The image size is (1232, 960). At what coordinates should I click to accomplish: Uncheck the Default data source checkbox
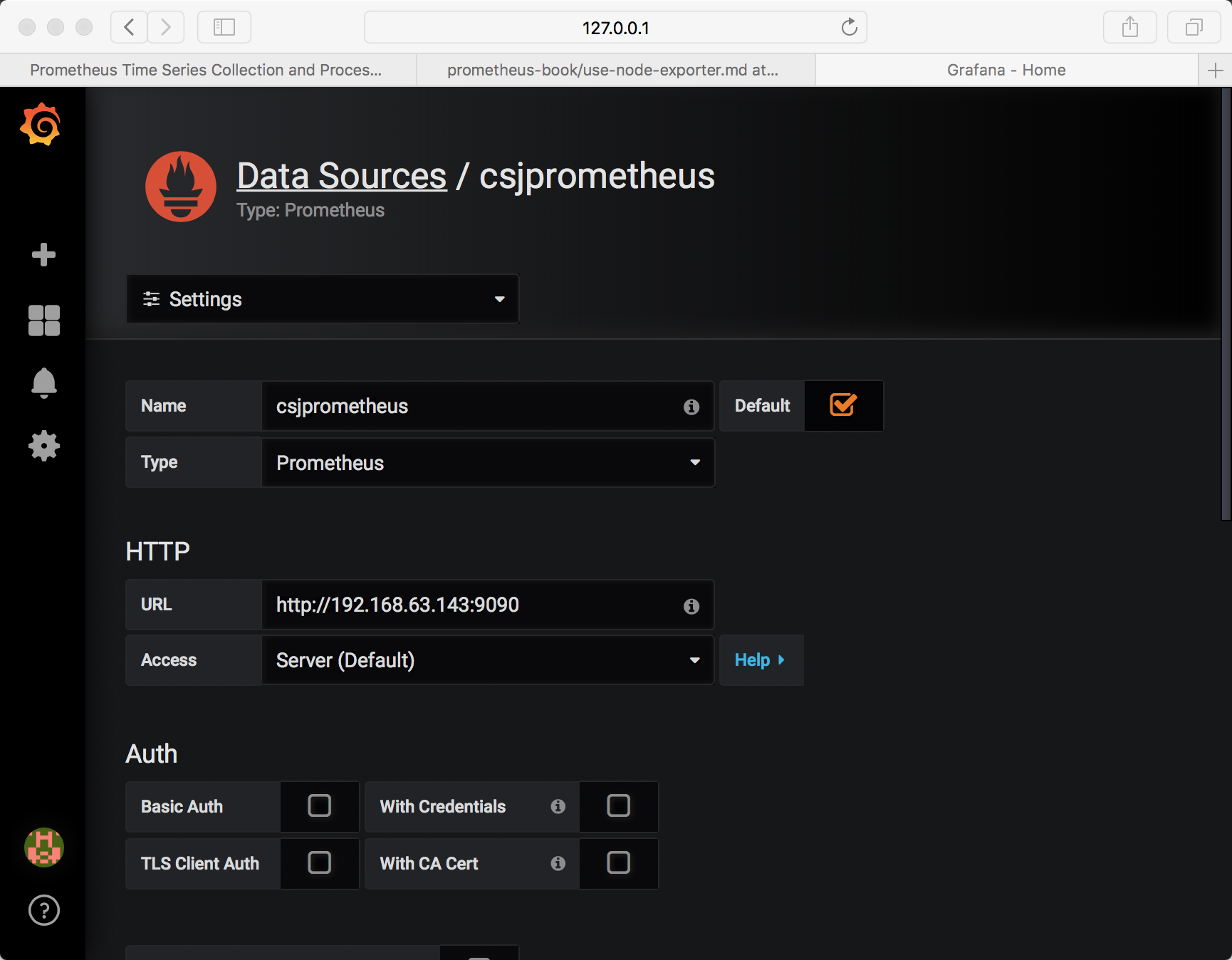tap(843, 405)
